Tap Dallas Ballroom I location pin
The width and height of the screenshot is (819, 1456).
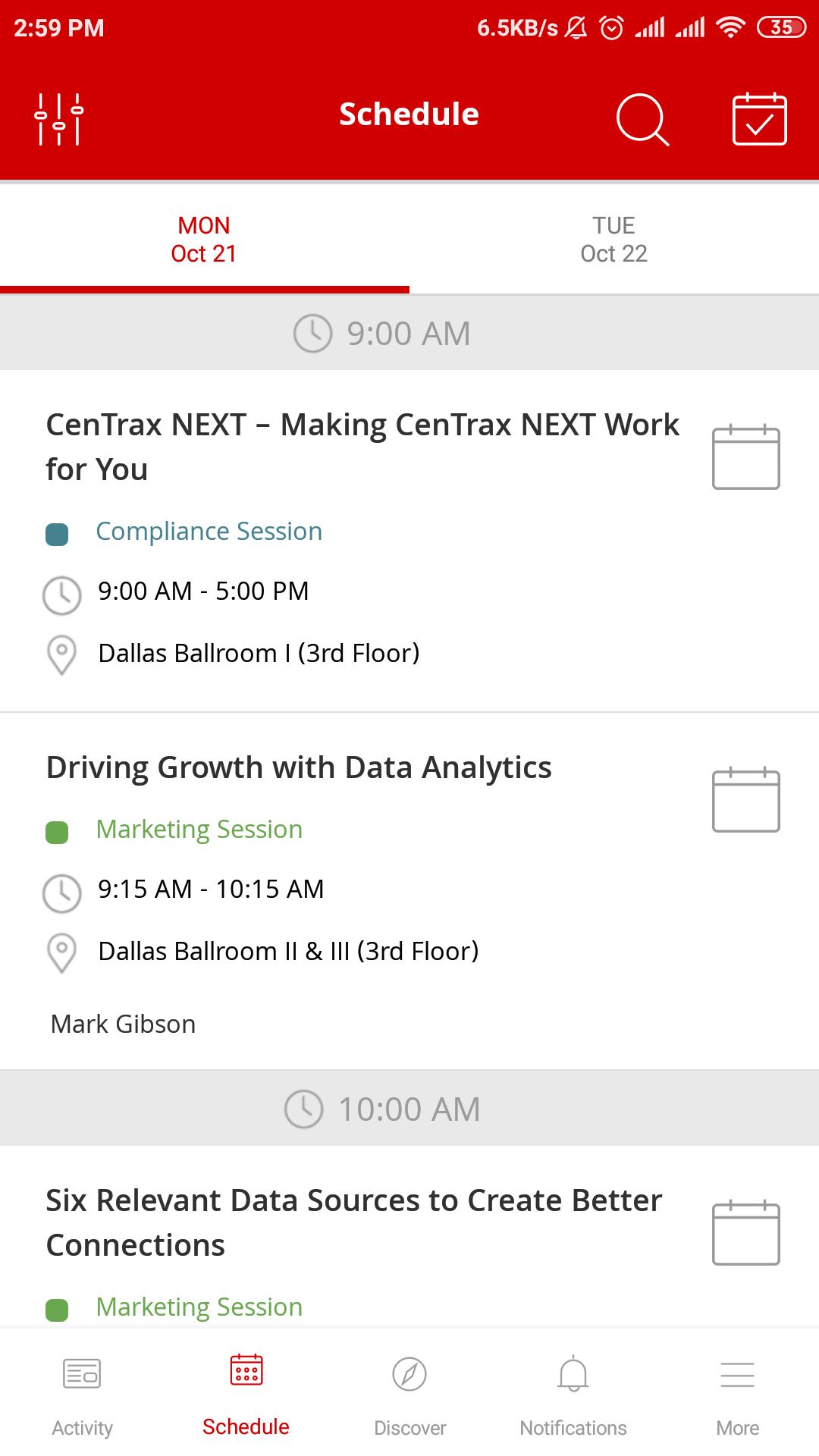(x=61, y=654)
